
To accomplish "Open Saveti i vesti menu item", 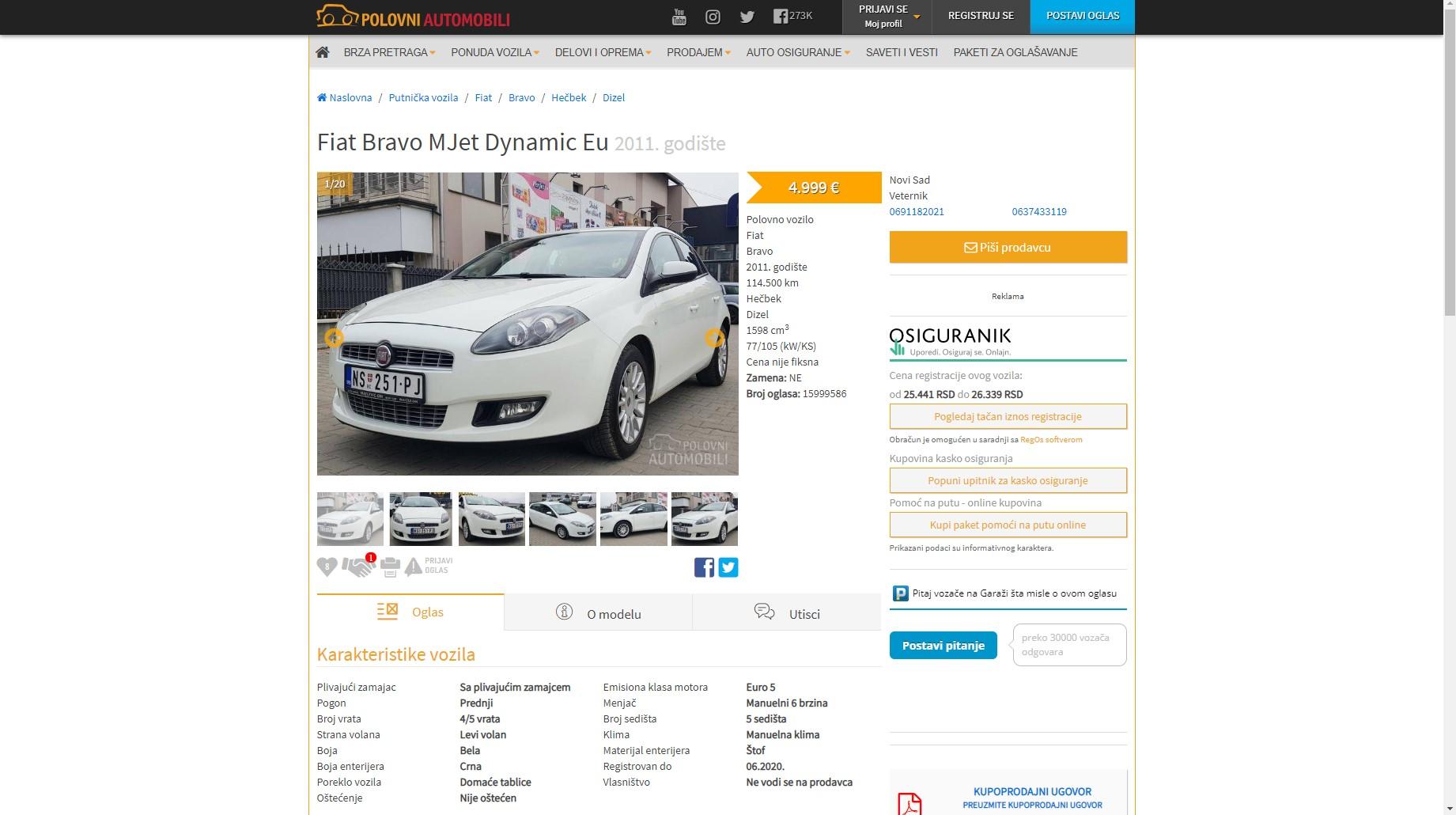I will 902,52.
